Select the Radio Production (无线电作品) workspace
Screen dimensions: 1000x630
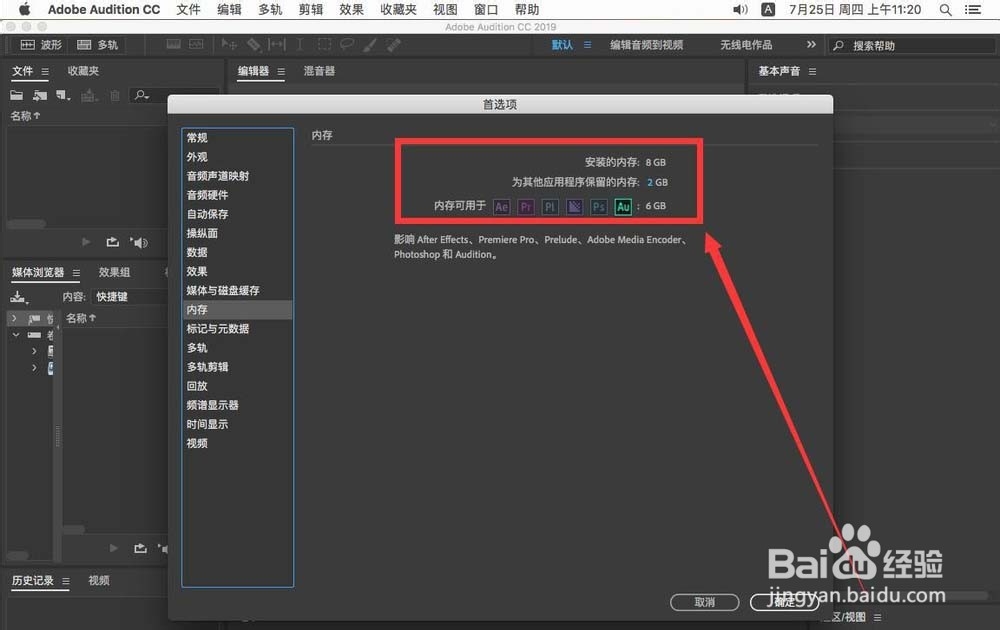click(746, 45)
